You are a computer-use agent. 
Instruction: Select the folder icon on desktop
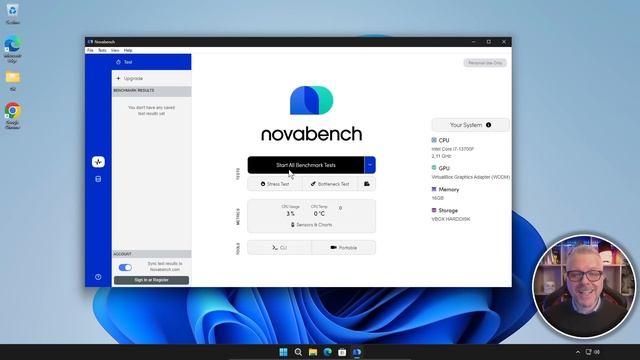click(13, 80)
